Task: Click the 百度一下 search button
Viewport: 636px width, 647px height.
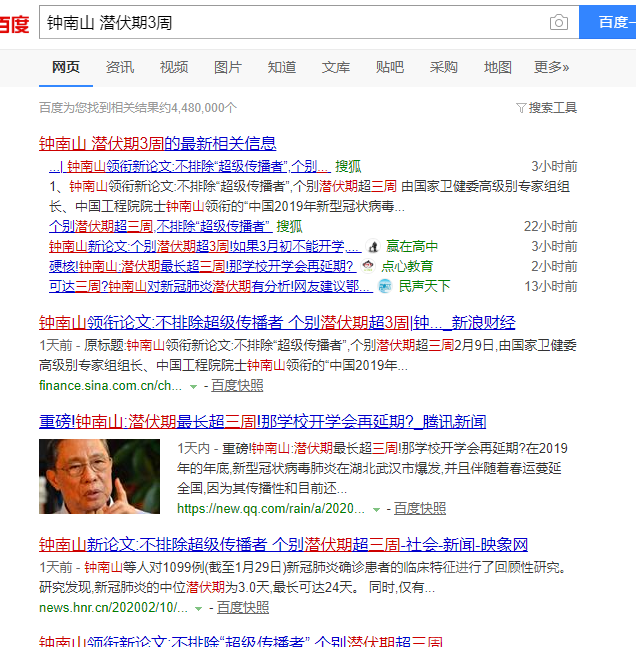Action: tap(608, 22)
